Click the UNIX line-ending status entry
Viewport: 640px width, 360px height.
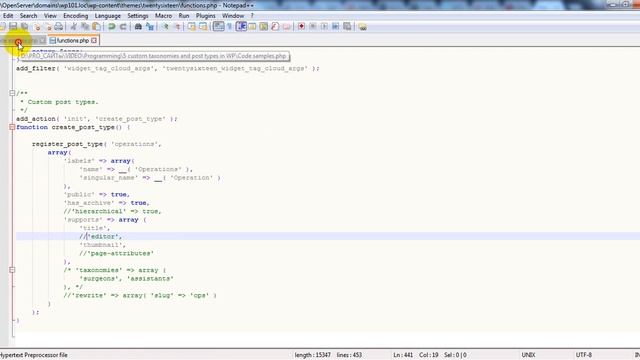[528, 355]
